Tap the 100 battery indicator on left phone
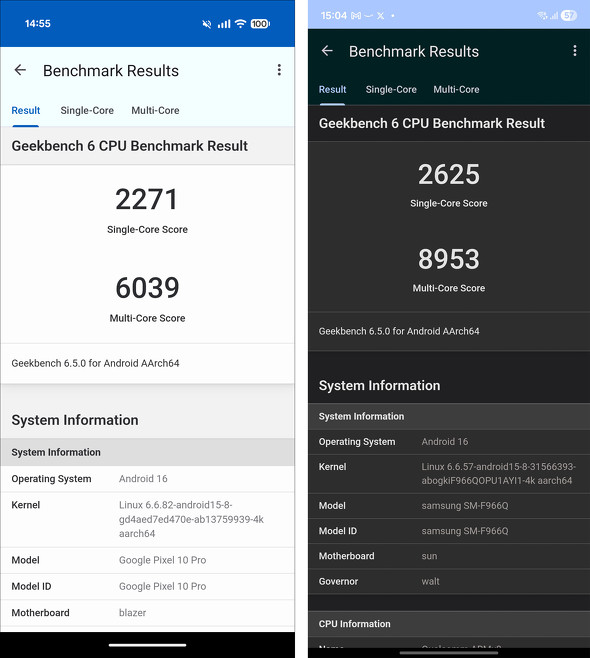Viewport: 590px width, 658px height. pyautogui.click(x=260, y=24)
